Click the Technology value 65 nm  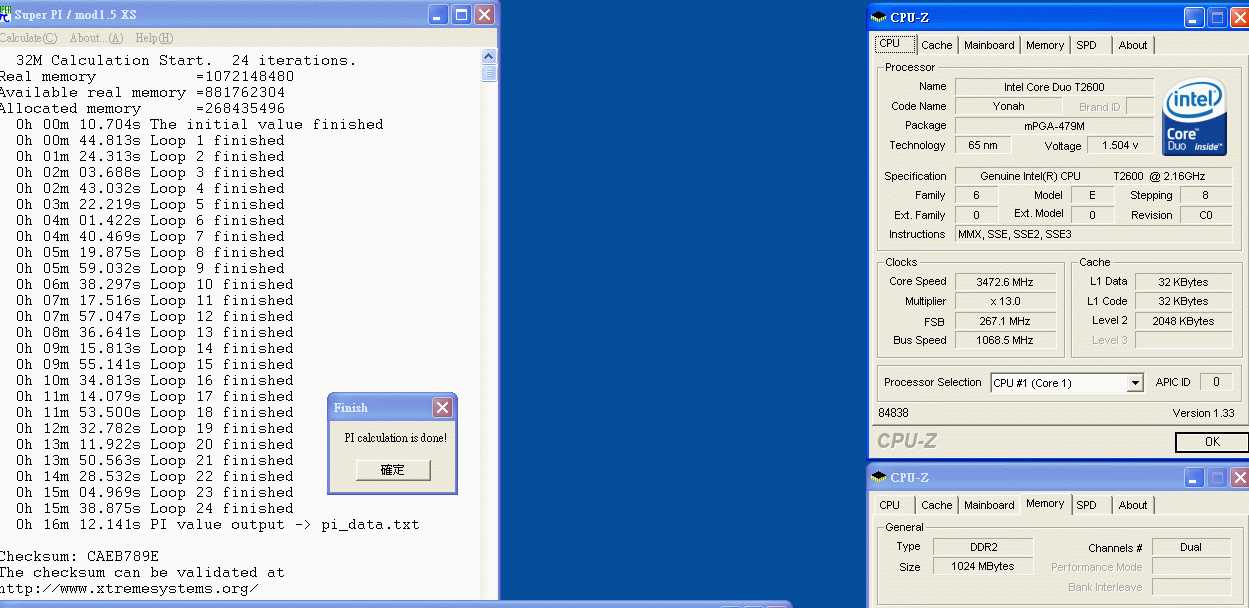[x=983, y=146]
